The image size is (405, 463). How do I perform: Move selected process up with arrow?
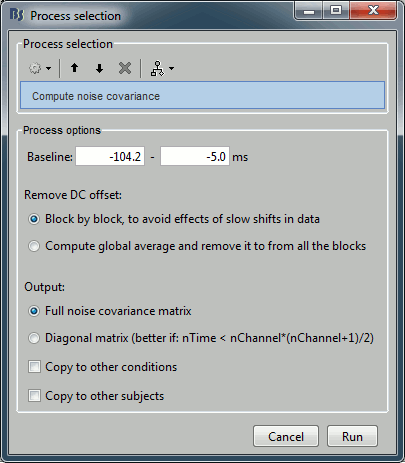pos(74,68)
